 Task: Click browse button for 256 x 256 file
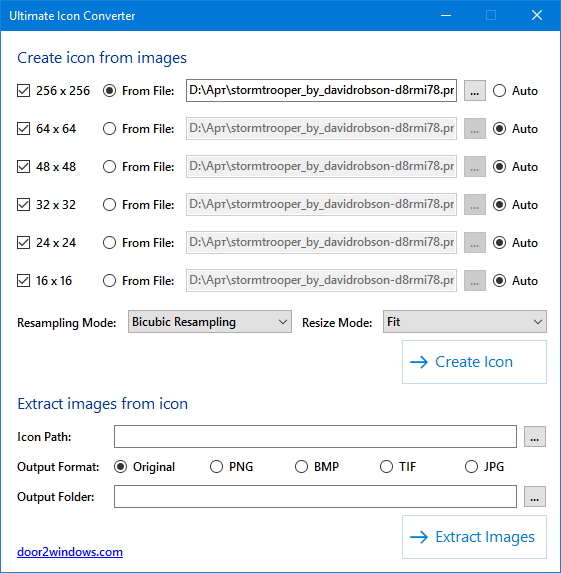pyautogui.click(x=474, y=91)
